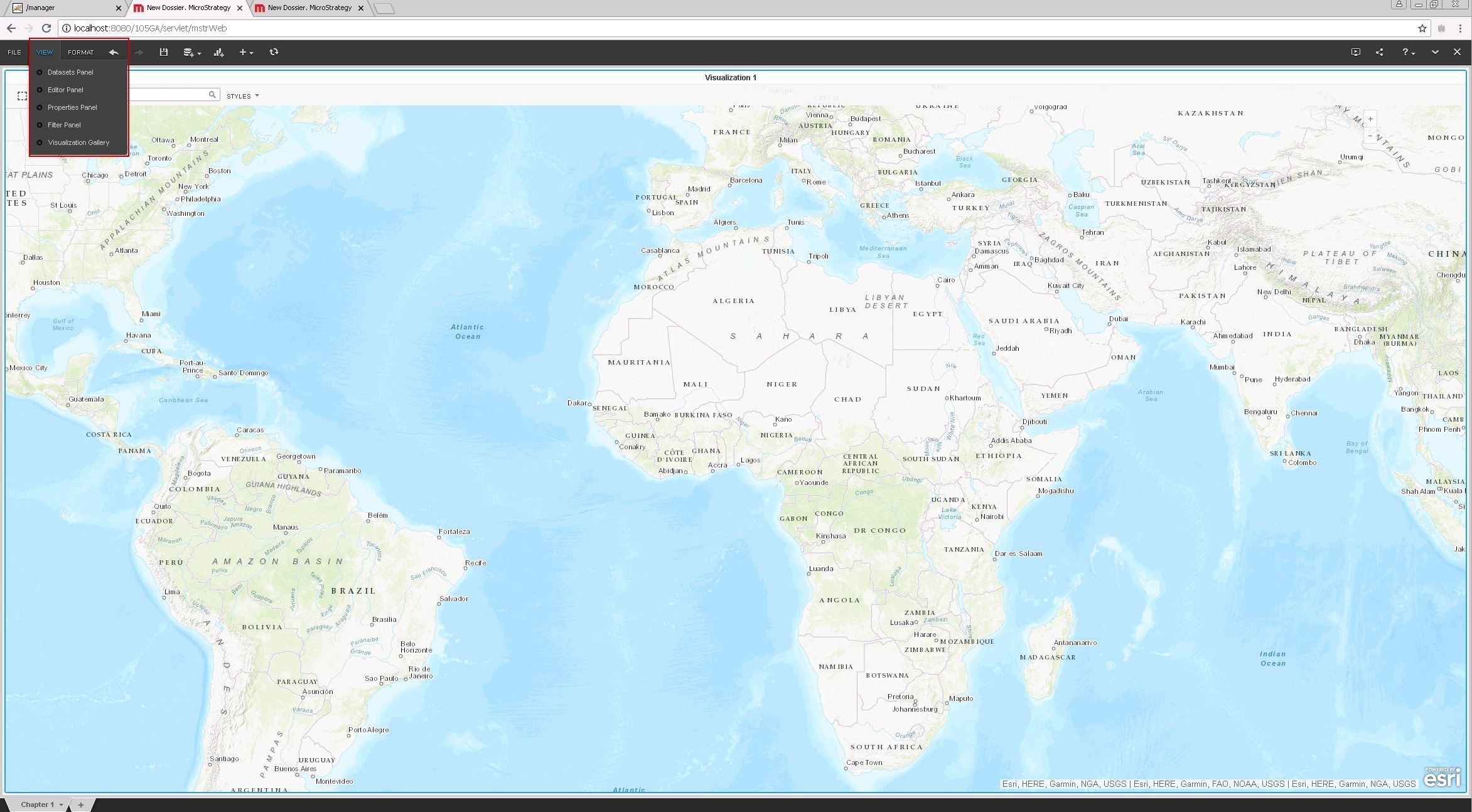Viewport: 1472px width, 812px height.
Task: Zoom out on the map with minus
Action: coord(1370,136)
